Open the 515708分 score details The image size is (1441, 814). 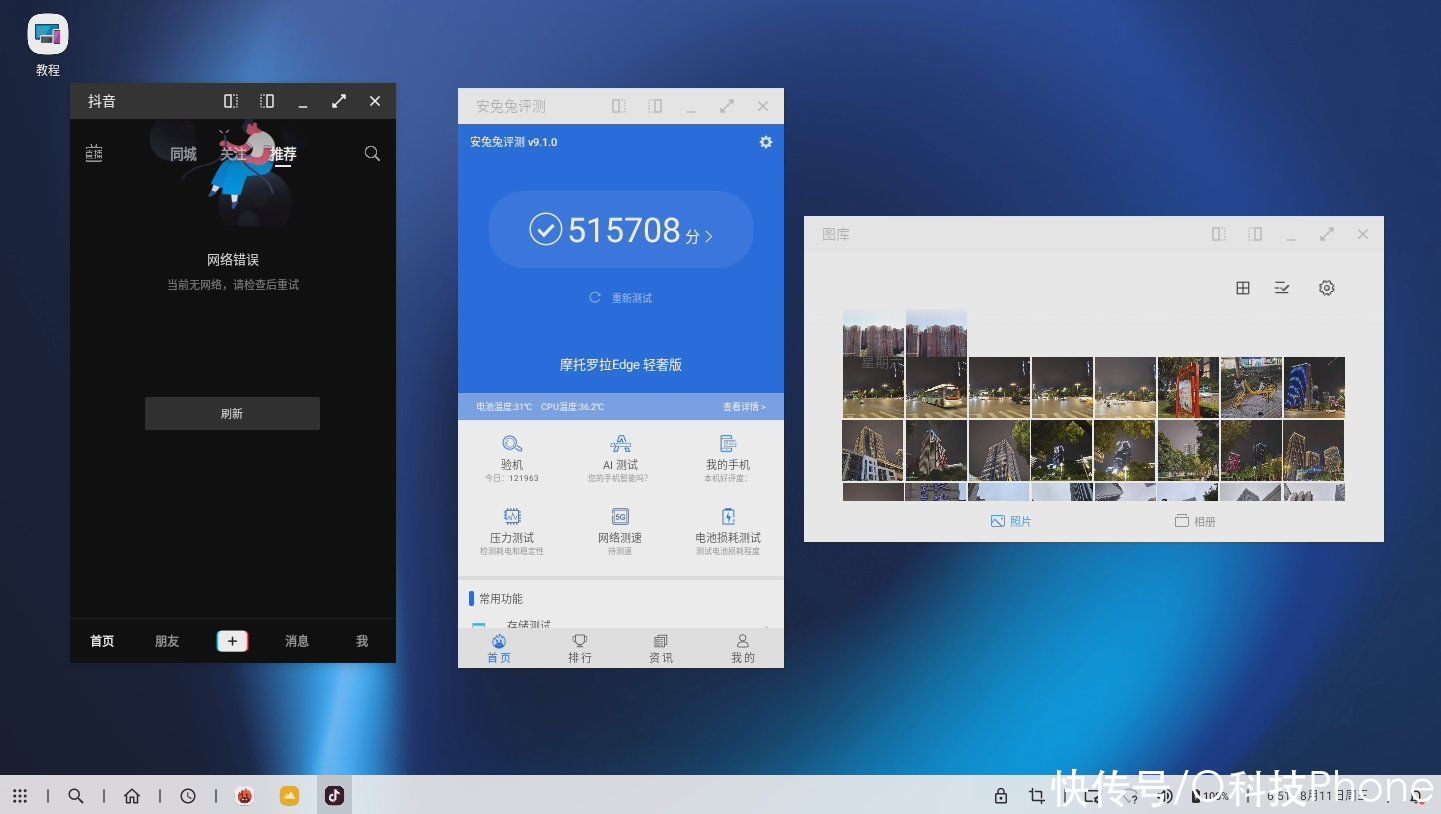(x=620, y=230)
